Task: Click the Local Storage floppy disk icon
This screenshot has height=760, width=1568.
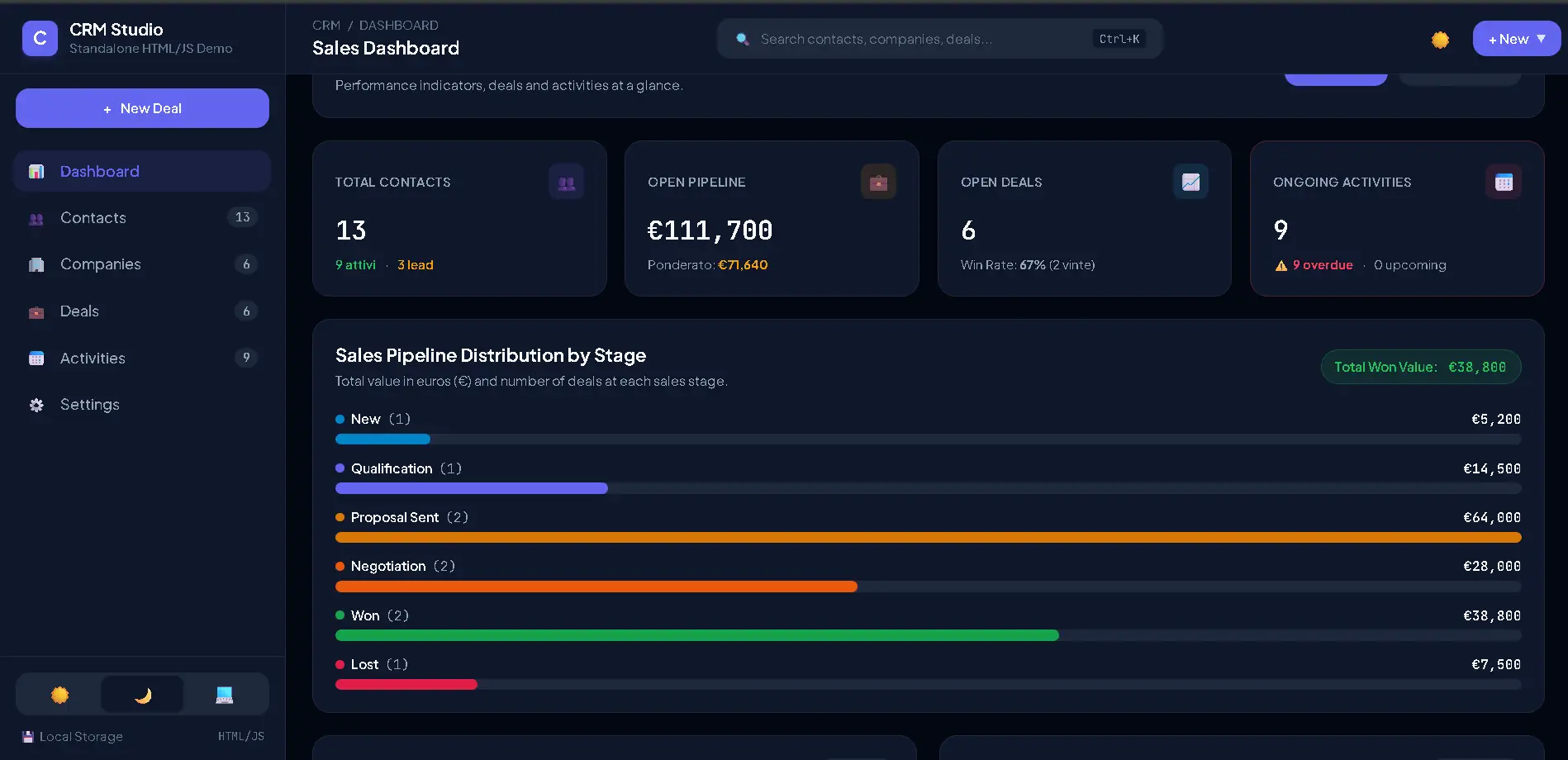Action: [28, 736]
